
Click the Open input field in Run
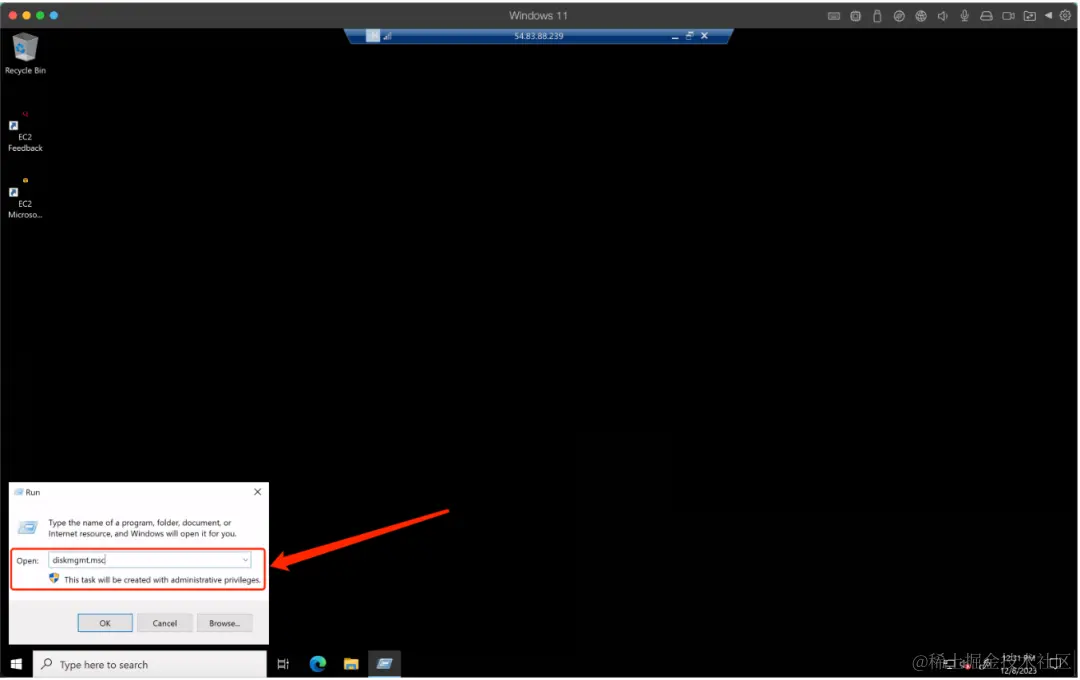coord(149,560)
